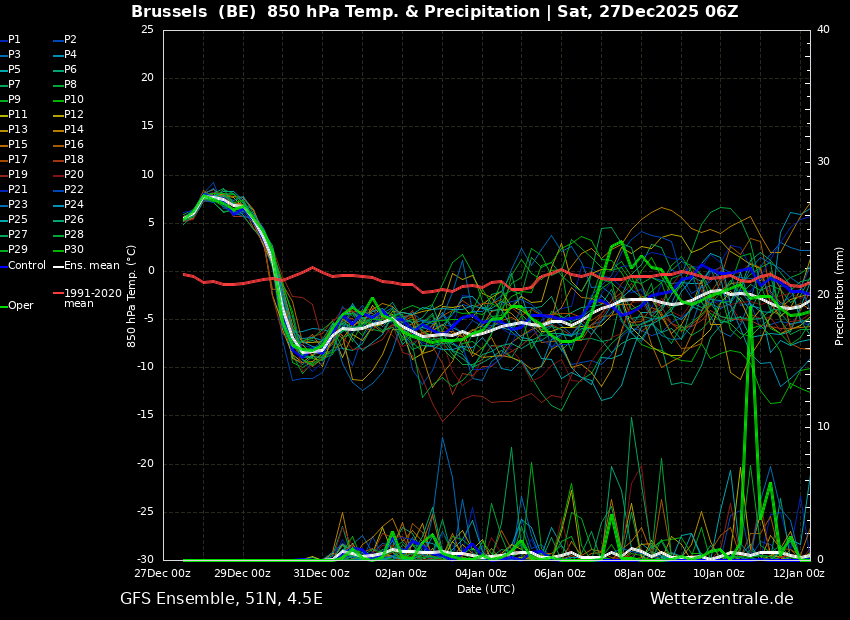Click the Wetterzentrale.de text
This screenshot has height=620, width=850.
coord(722,599)
